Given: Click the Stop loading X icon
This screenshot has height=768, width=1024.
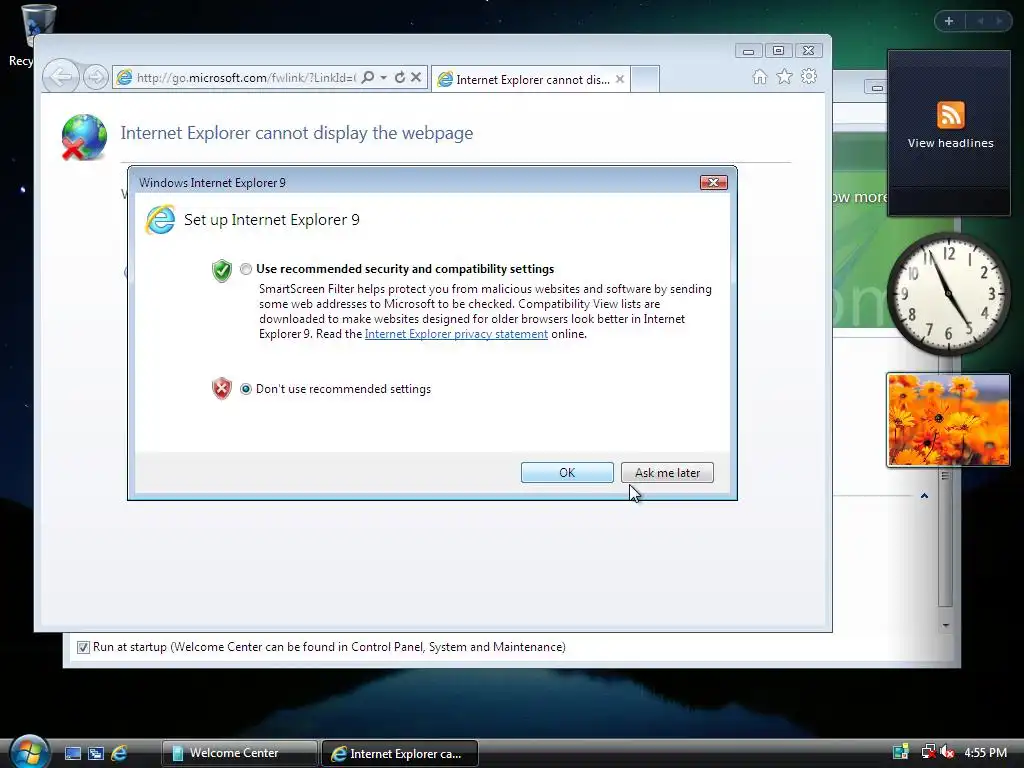Looking at the screenshot, I should click(416, 77).
